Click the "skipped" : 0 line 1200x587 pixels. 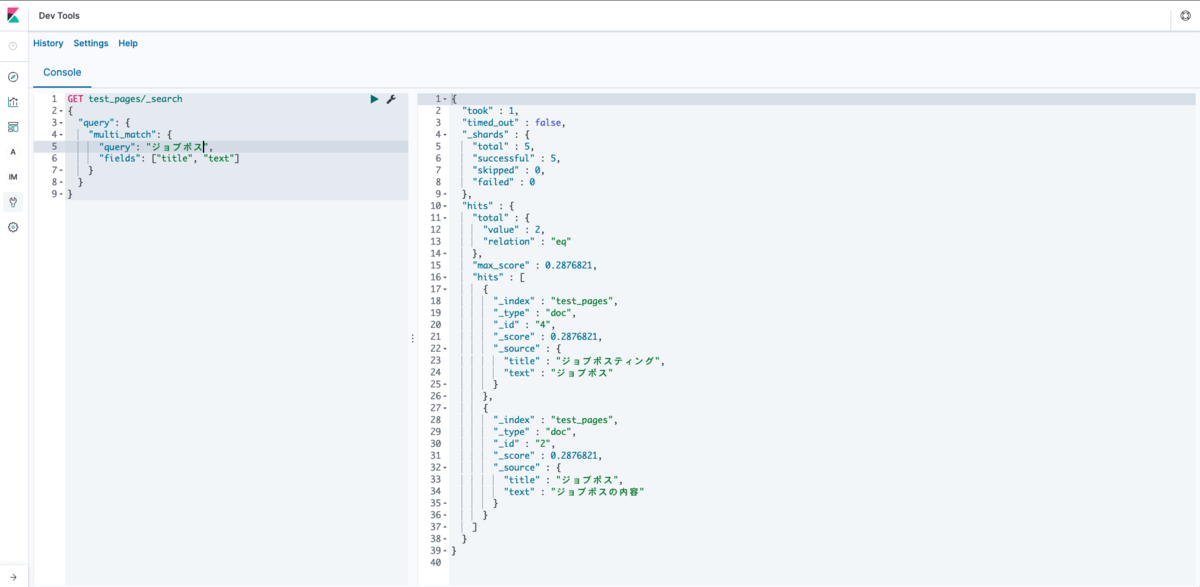(x=508, y=171)
